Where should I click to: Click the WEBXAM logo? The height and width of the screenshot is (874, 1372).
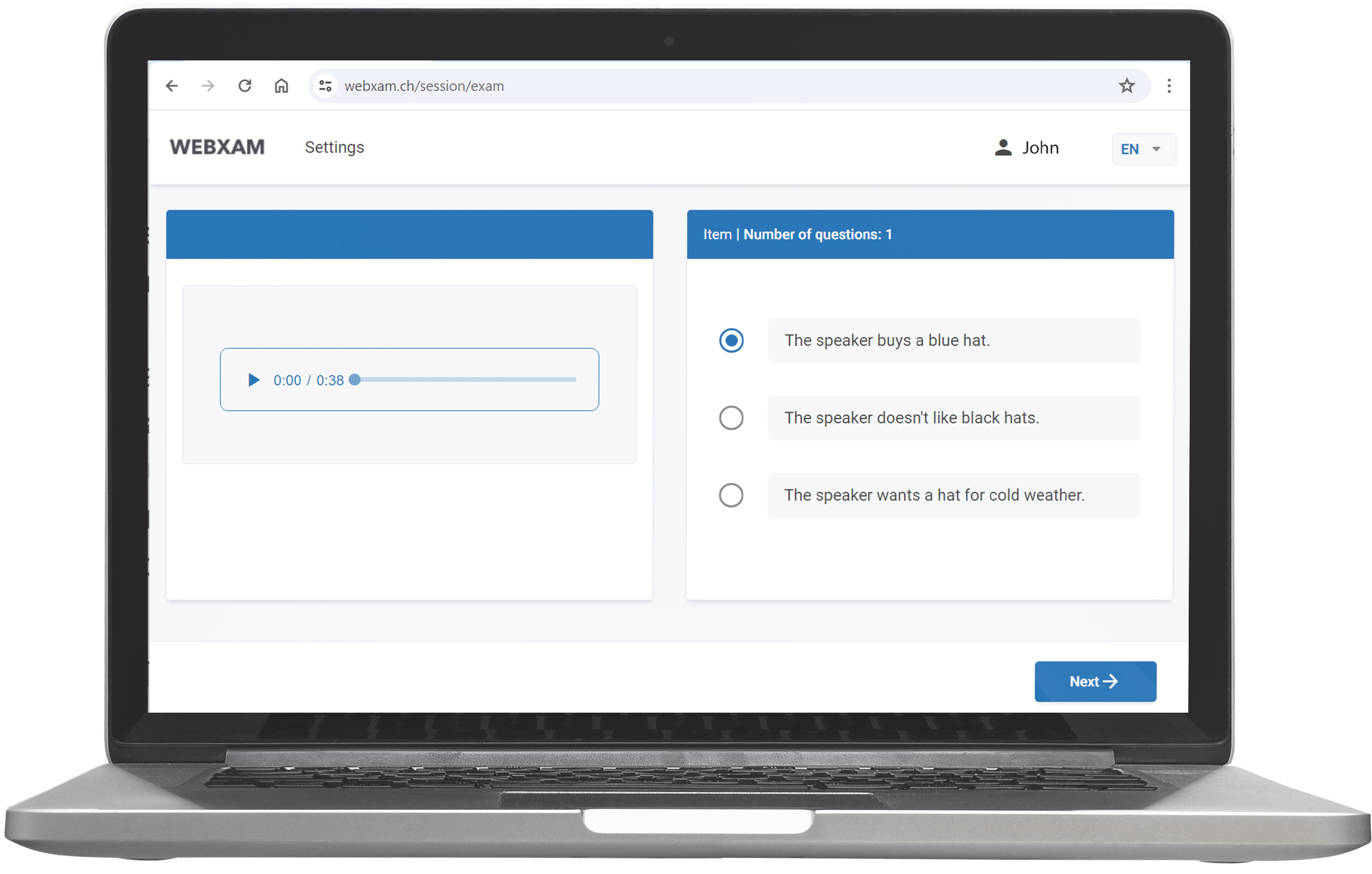[217, 147]
